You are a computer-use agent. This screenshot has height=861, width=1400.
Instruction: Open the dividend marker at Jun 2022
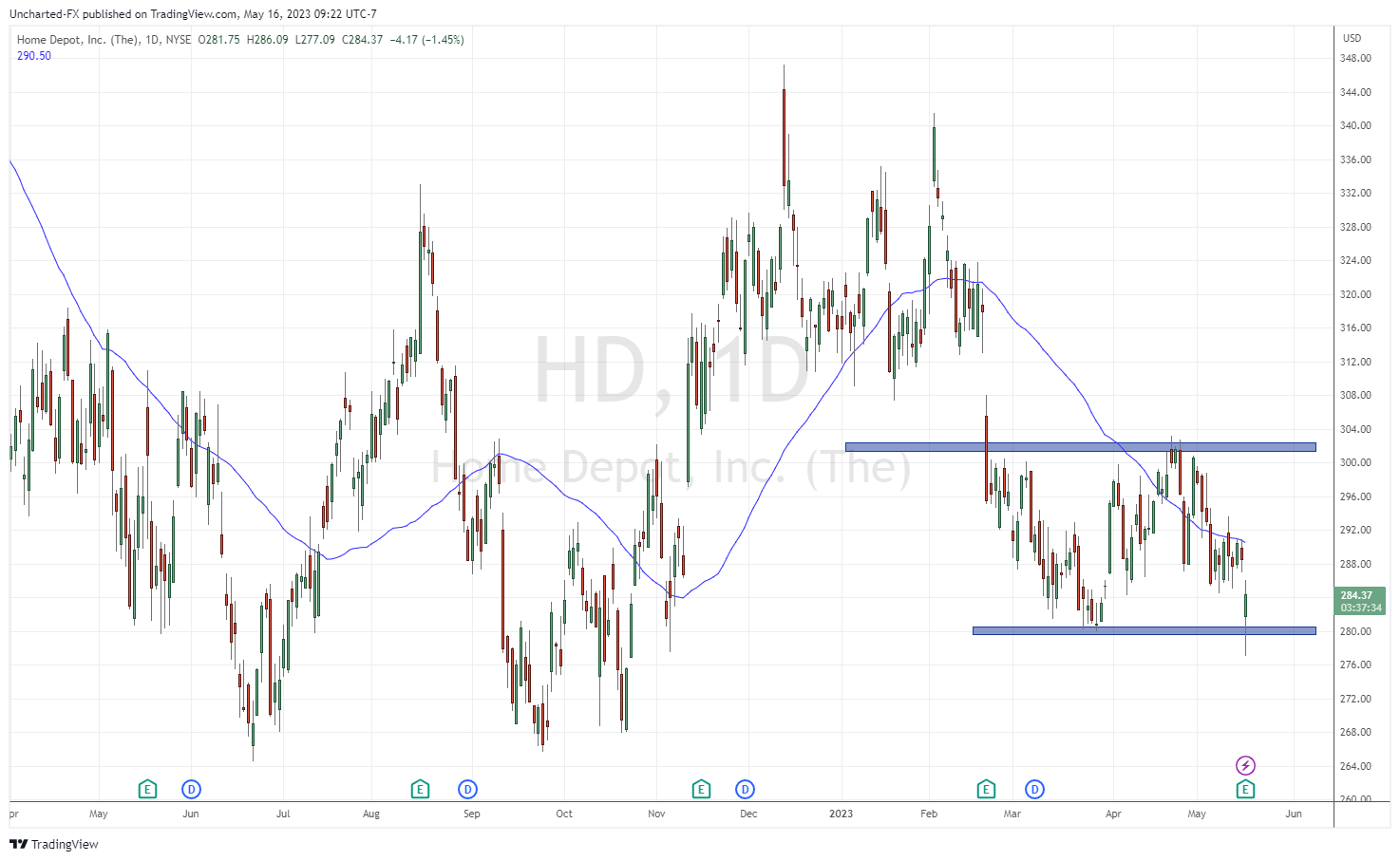[x=192, y=789]
